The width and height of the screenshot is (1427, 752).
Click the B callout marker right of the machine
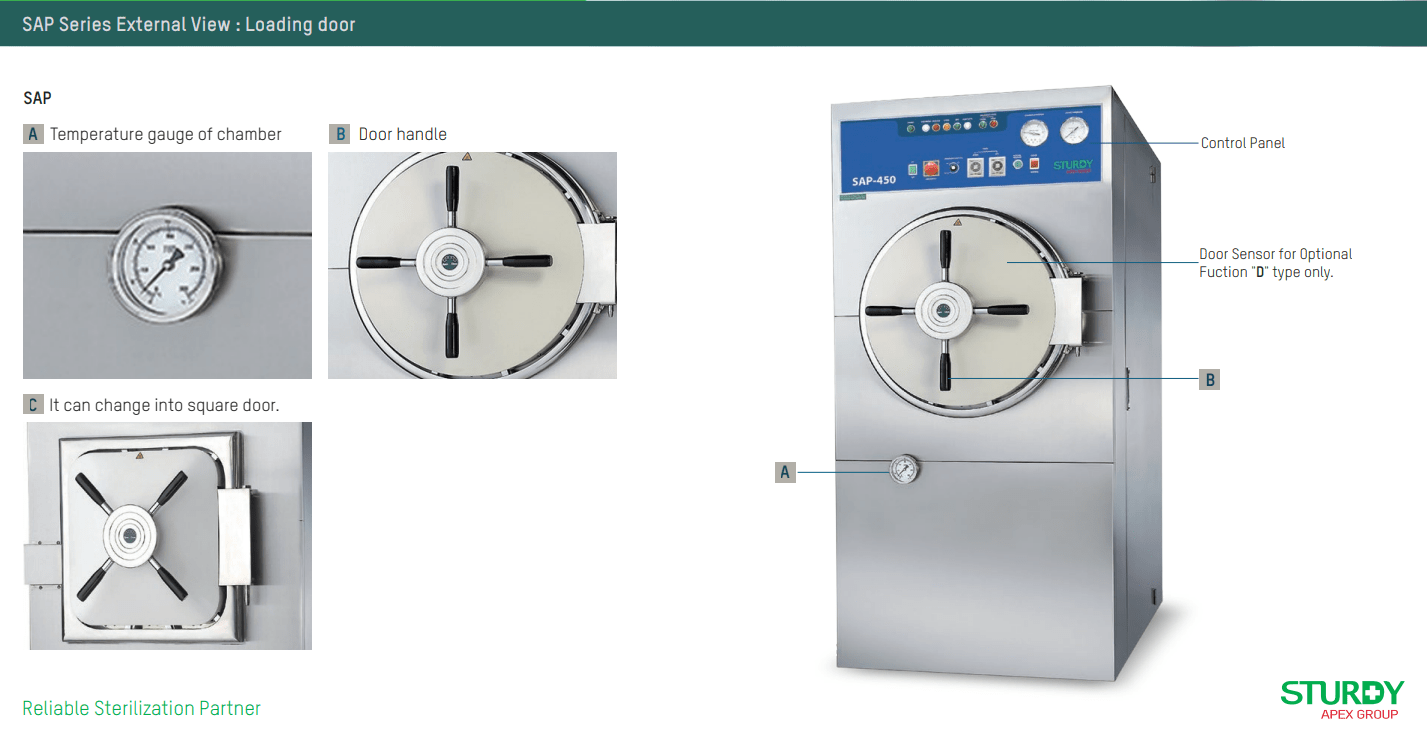pos(1210,380)
